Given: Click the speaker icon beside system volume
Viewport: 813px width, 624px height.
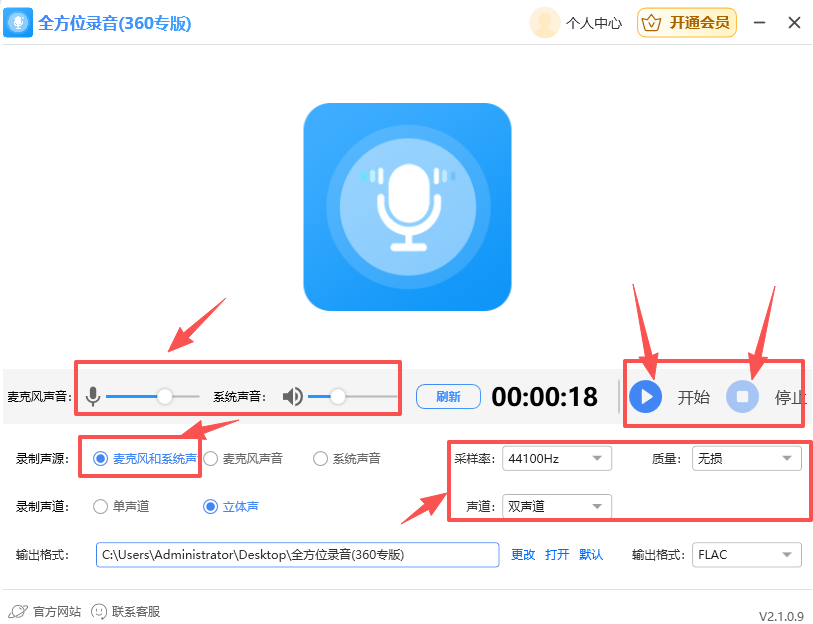Looking at the screenshot, I should [291, 396].
